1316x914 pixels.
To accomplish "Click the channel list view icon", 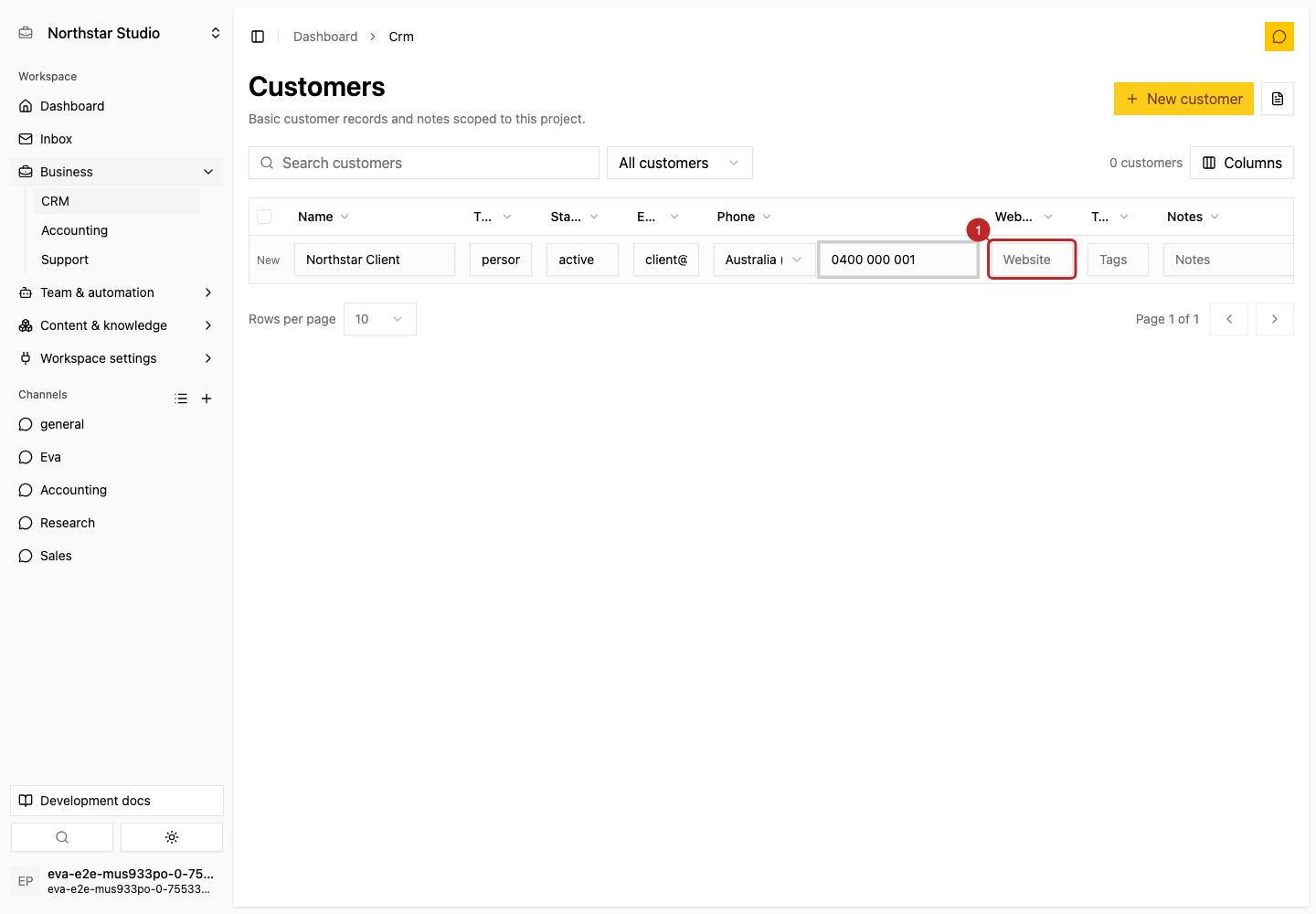I will click(x=181, y=399).
